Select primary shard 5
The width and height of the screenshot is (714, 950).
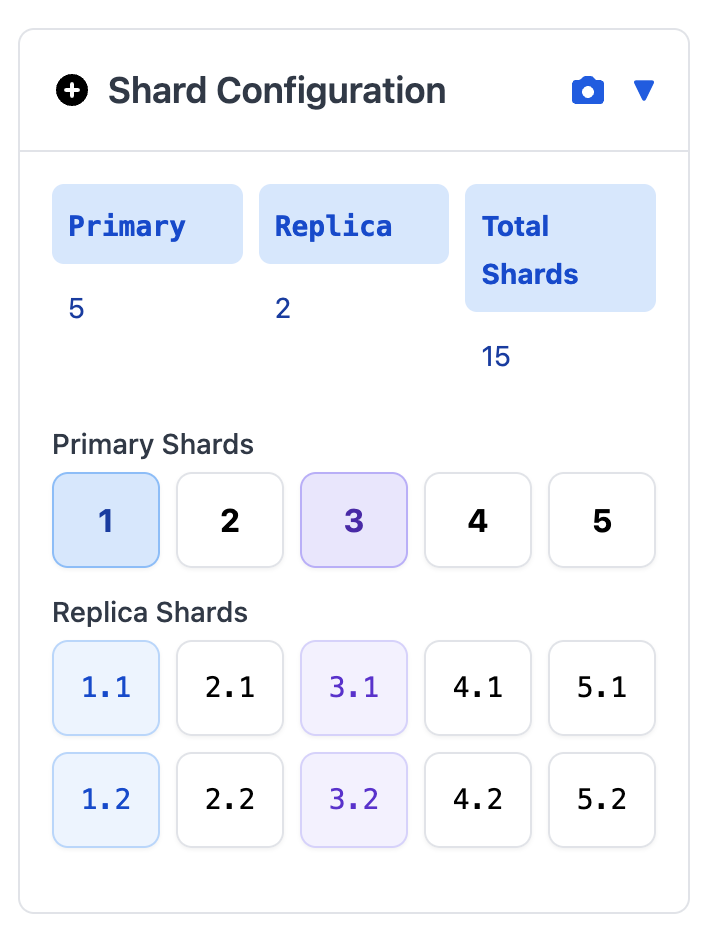(x=602, y=520)
